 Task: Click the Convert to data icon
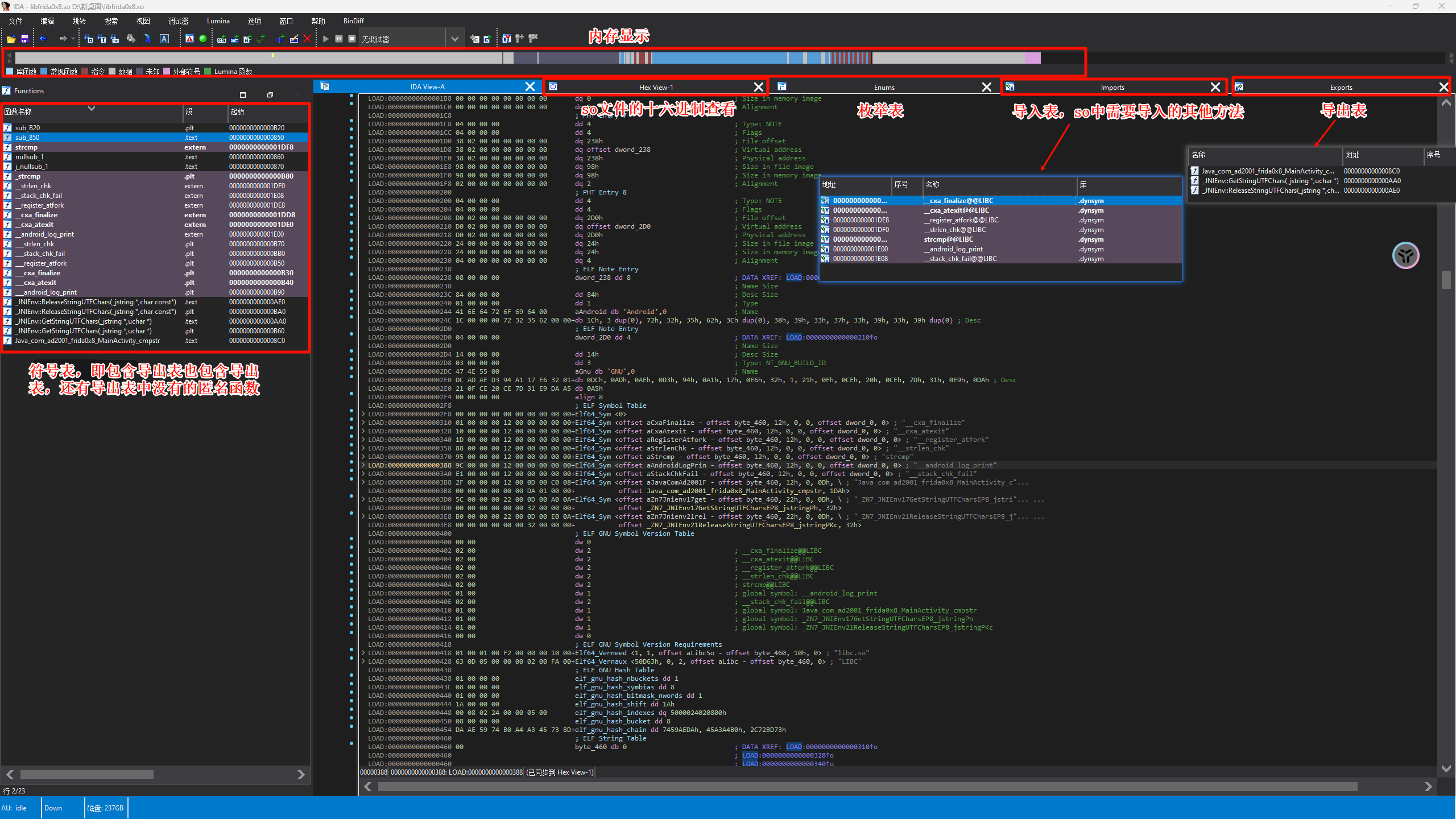point(234,39)
